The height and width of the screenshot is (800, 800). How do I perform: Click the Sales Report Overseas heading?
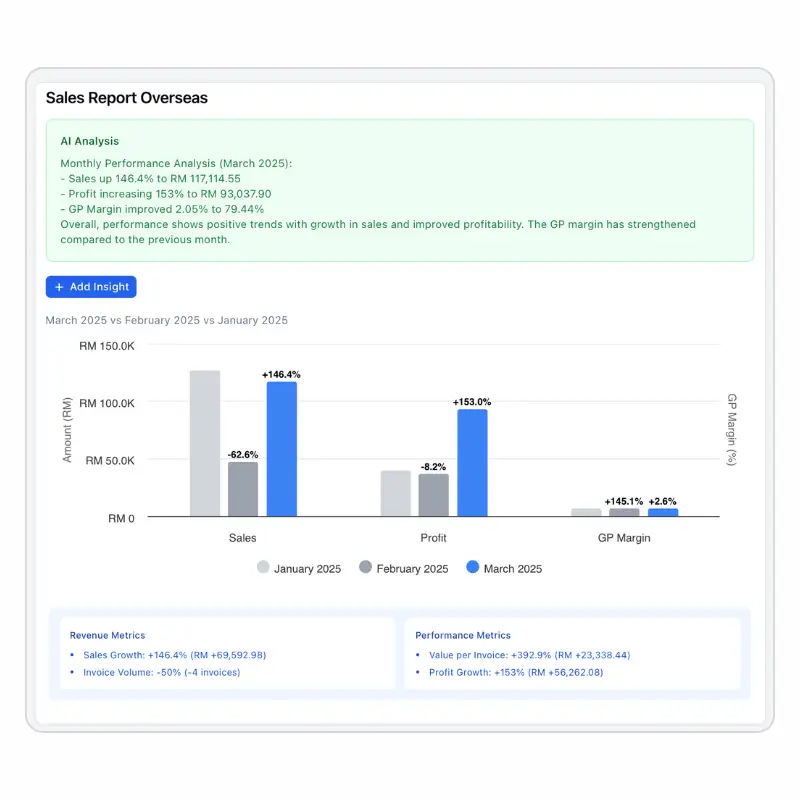tap(127, 97)
